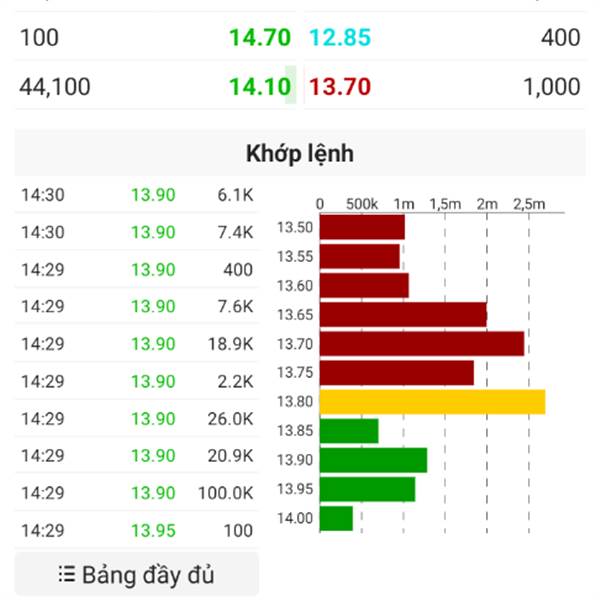600x600 pixels.
Task: Click the red 13.70 ask price
Action: pos(340,86)
